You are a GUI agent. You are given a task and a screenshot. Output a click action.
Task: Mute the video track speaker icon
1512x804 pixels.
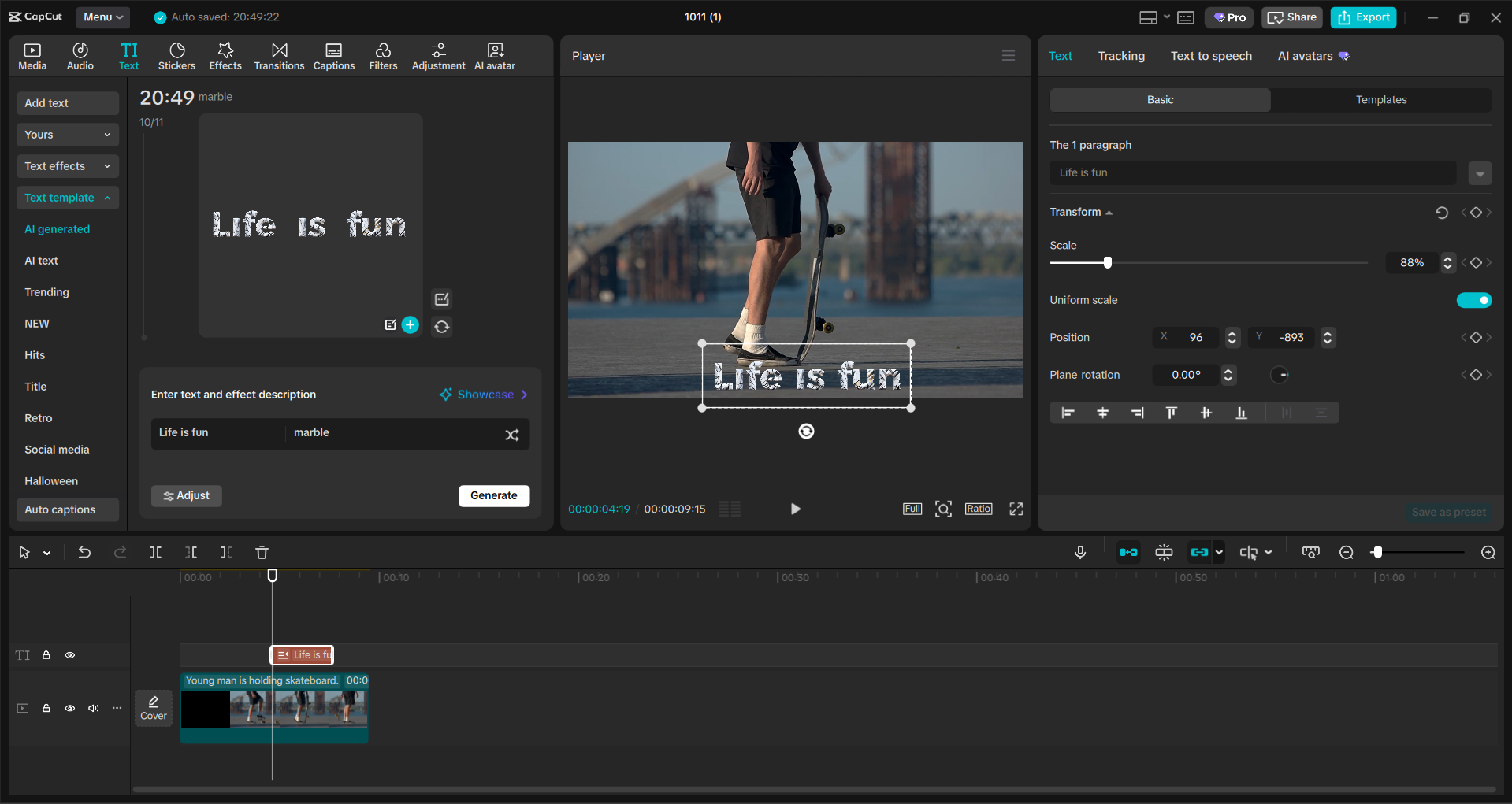(x=93, y=708)
